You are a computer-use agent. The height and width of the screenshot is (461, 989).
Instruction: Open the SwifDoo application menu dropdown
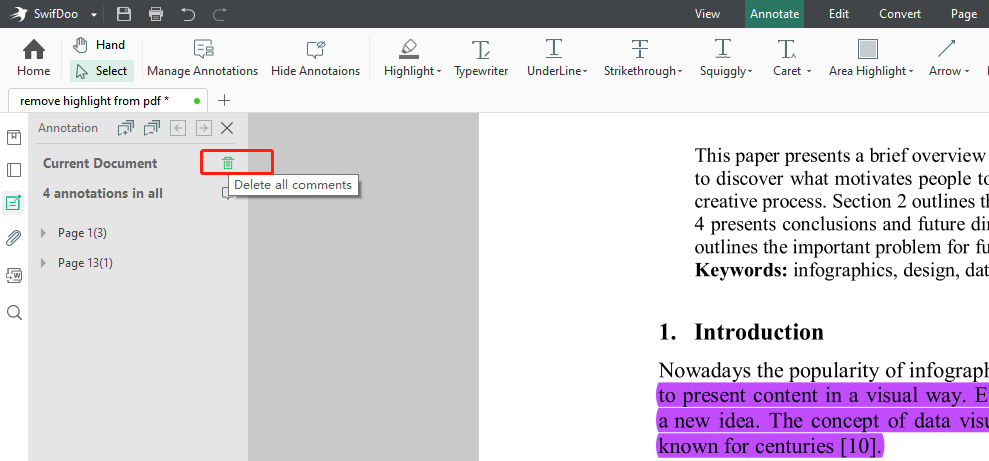point(94,15)
